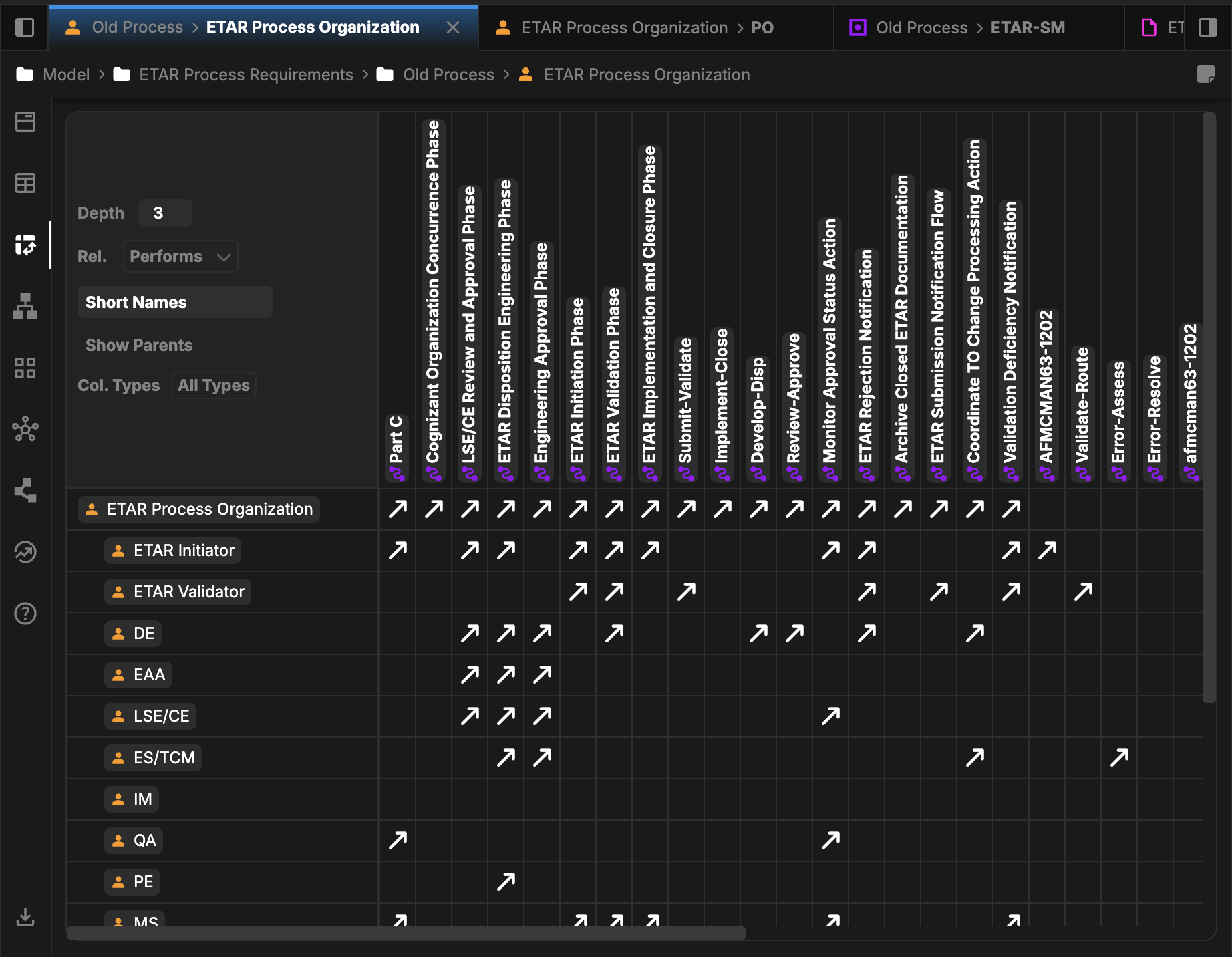Click arrow linking DE to Develop-Disp
Viewport: 1232px width, 957px height.
tap(759, 634)
